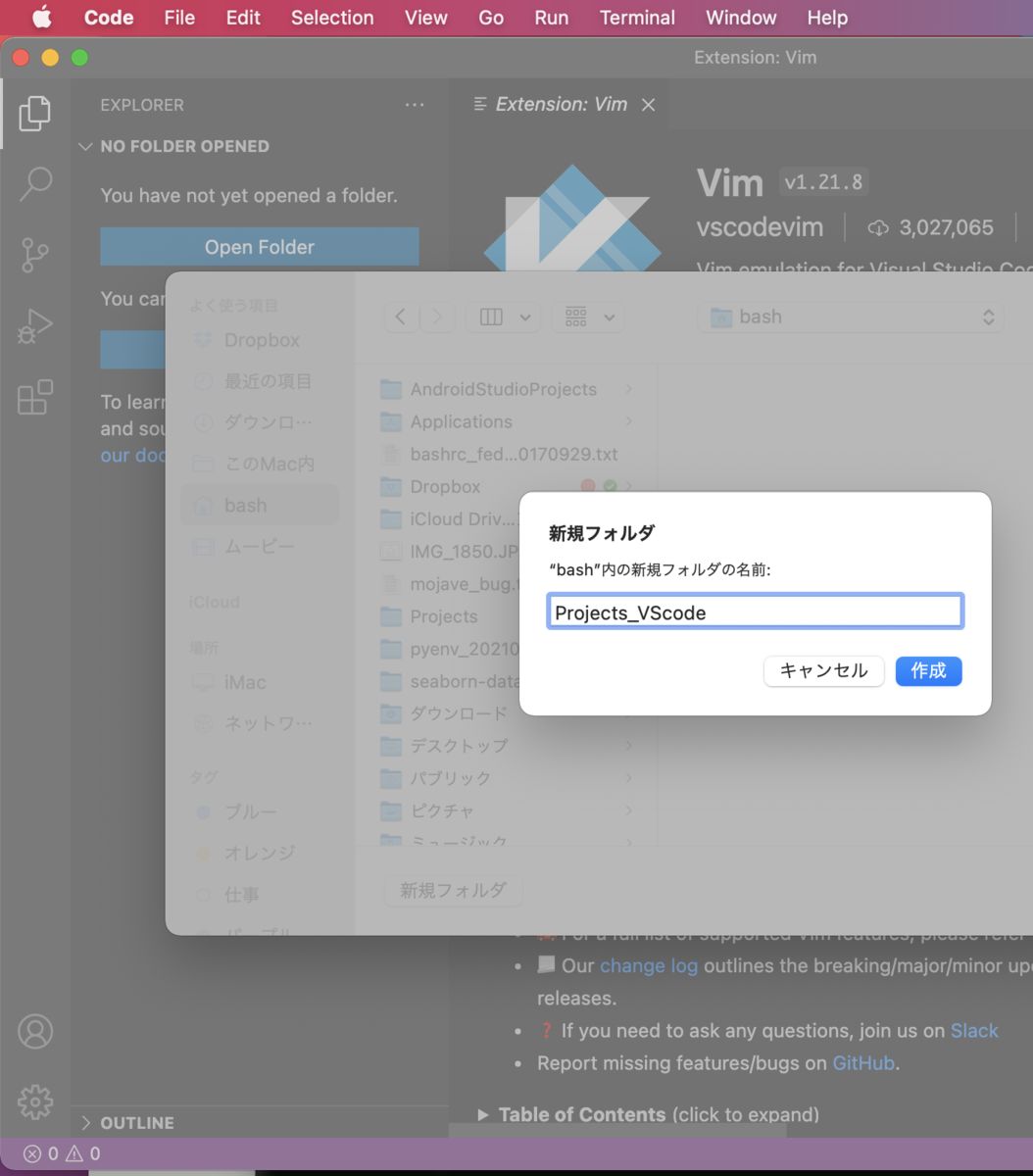Click the Accounts icon in the Activity Bar
Screen dimensions: 1033x1176
35,1031
